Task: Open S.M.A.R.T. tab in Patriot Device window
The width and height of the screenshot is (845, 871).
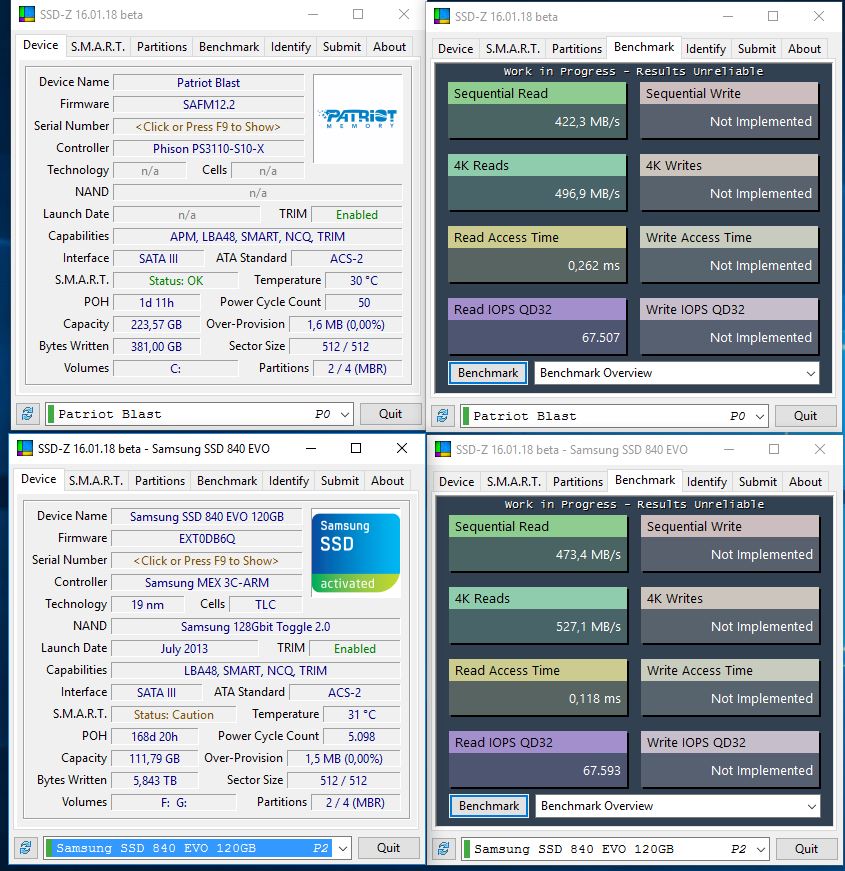Action: coord(98,47)
